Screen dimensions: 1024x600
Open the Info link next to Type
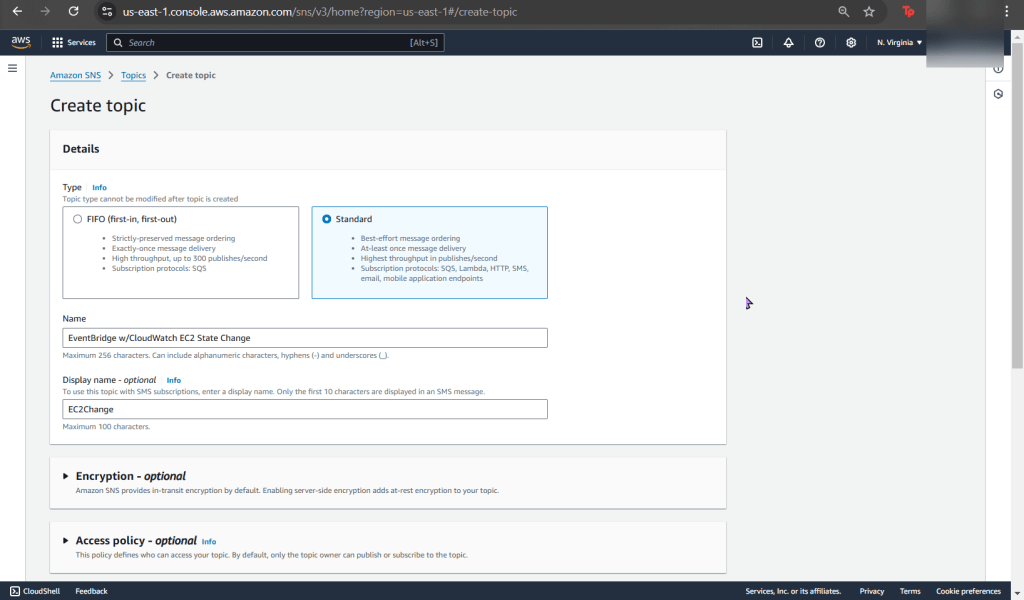coord(99,187)
